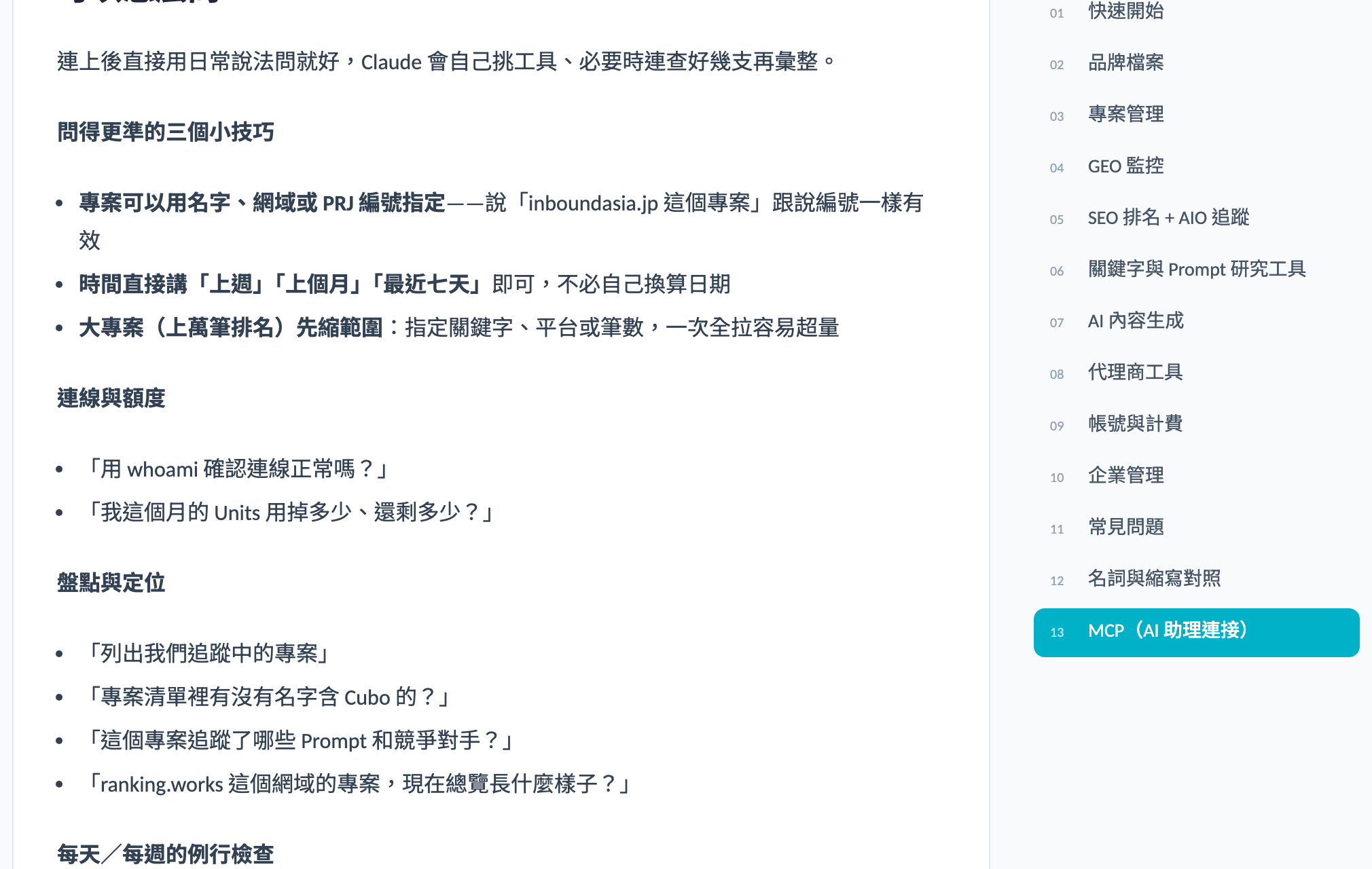Viewport: 1372px width, 869px height.
Task: Select AI 內容生成 in the sidebar
Action: click(1136, 321)
